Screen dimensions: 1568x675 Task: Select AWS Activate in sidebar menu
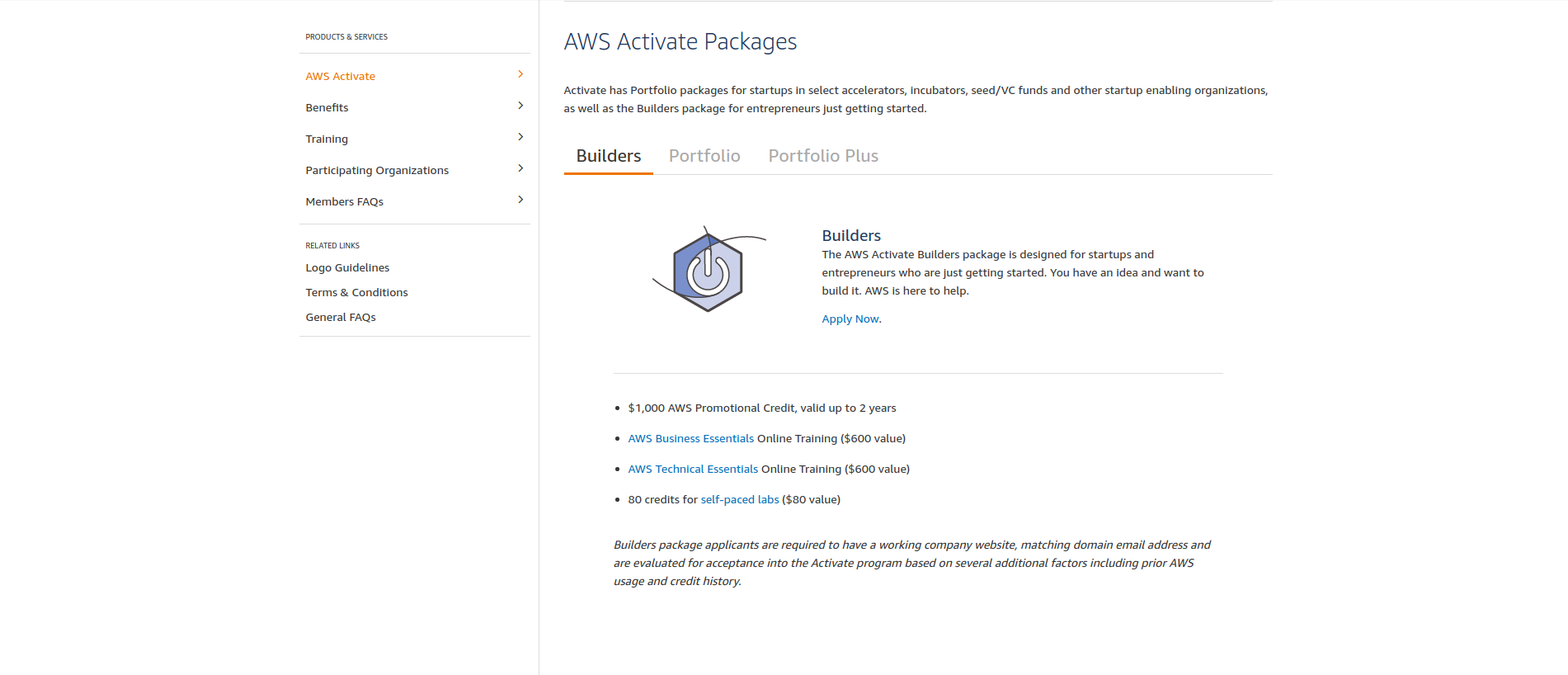point(340,77)
